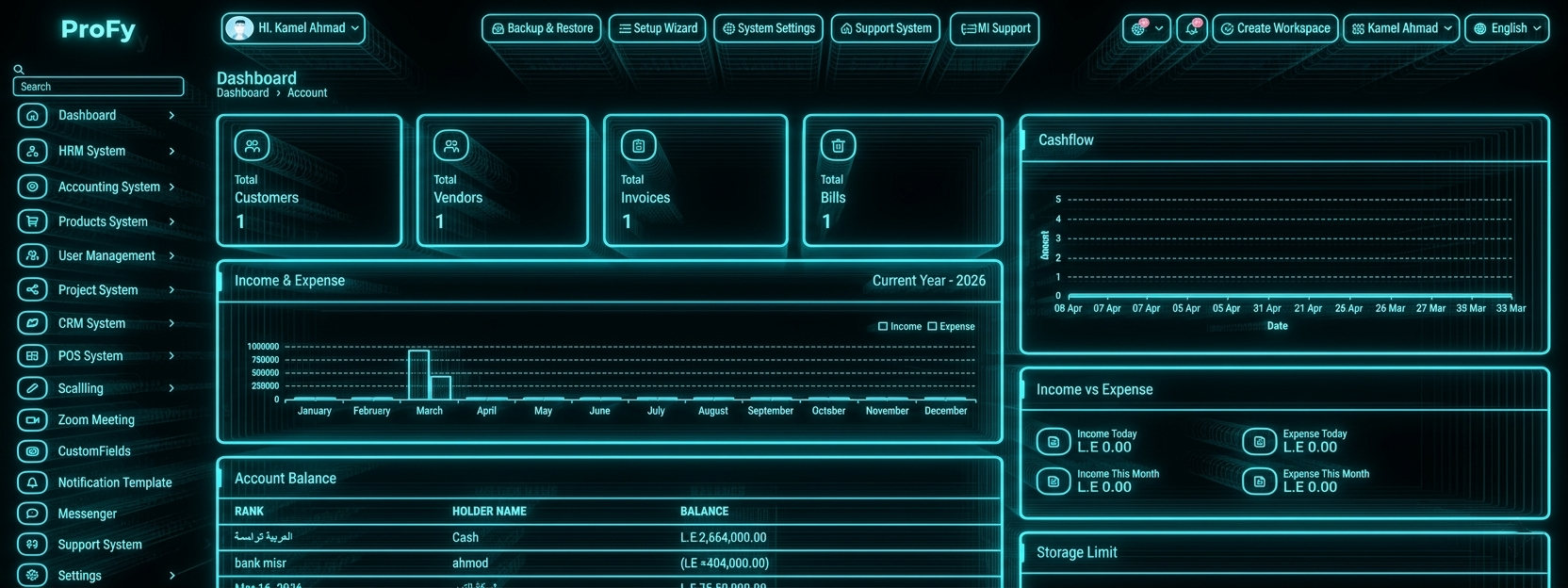1568x588 pixels.
Task: Click the Expense This Month icon
Action: coord(1259,481)
